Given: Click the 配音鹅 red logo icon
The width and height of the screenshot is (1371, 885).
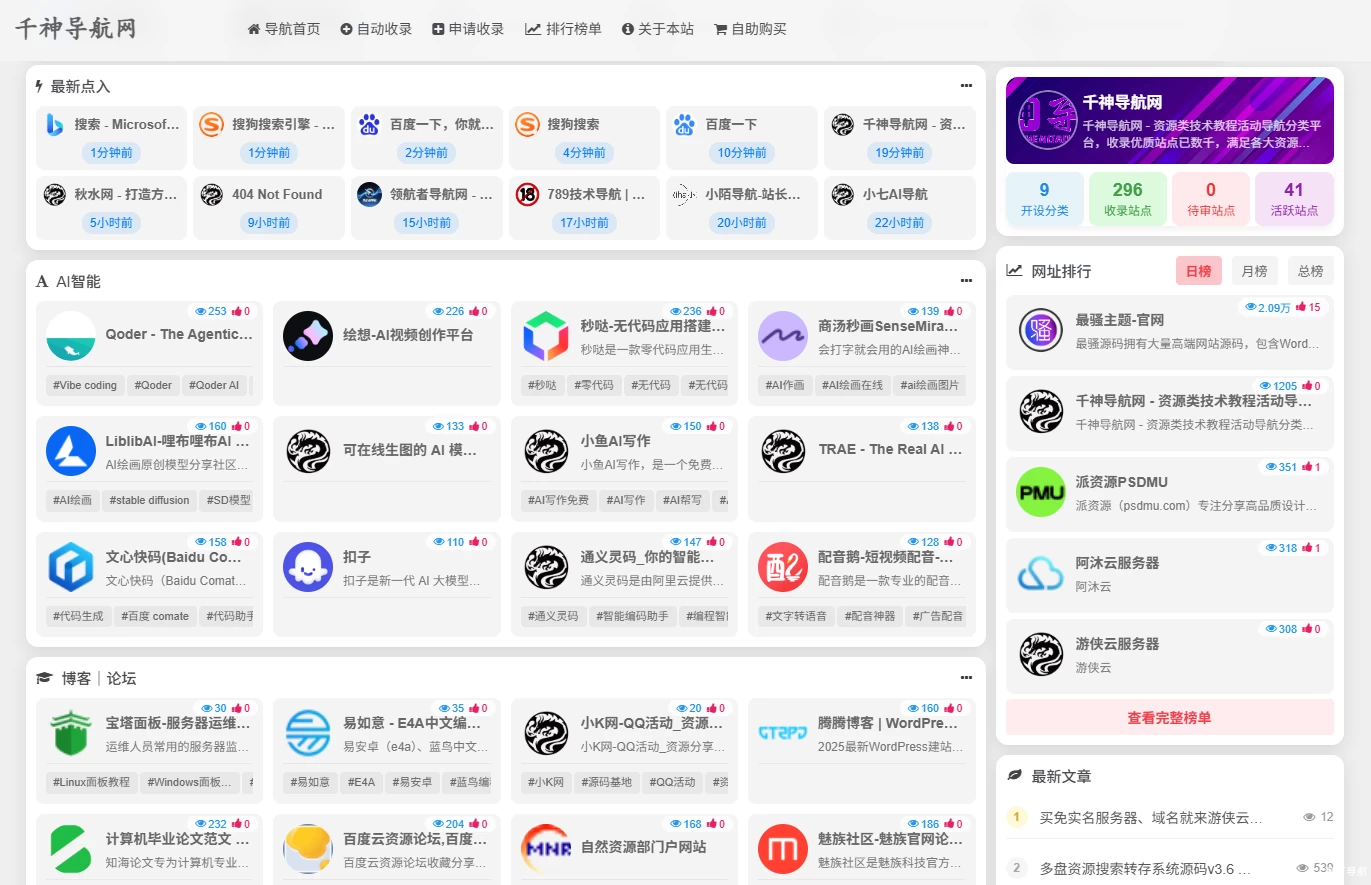Looking at the screenshot, I should [x=783, y=567].
